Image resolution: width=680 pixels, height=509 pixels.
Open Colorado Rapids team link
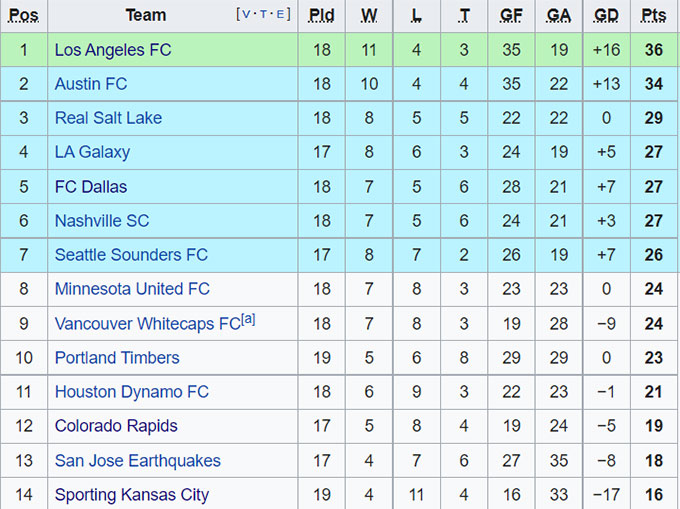tap(116, 426)
